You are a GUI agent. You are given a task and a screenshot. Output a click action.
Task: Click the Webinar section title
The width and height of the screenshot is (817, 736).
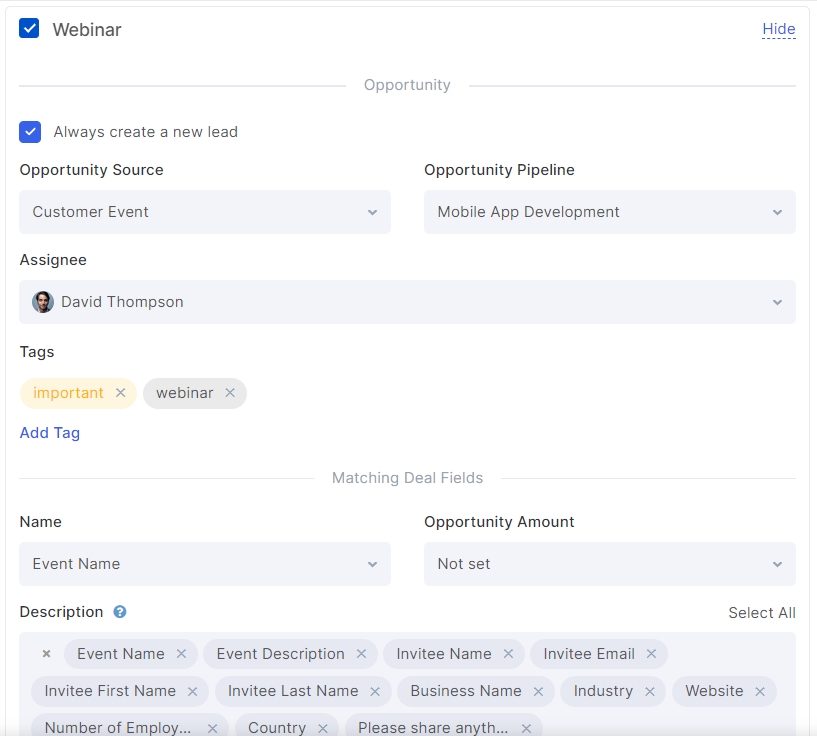(x=87, y=30)
